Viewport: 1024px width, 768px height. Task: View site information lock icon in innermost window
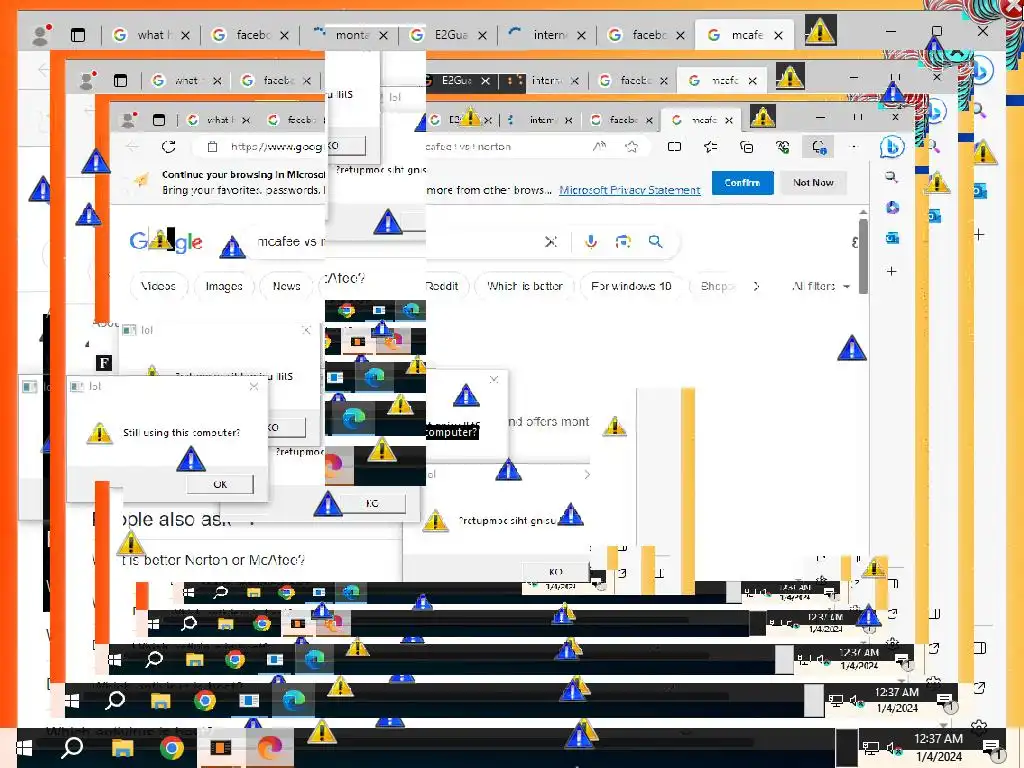click(212, 147)
